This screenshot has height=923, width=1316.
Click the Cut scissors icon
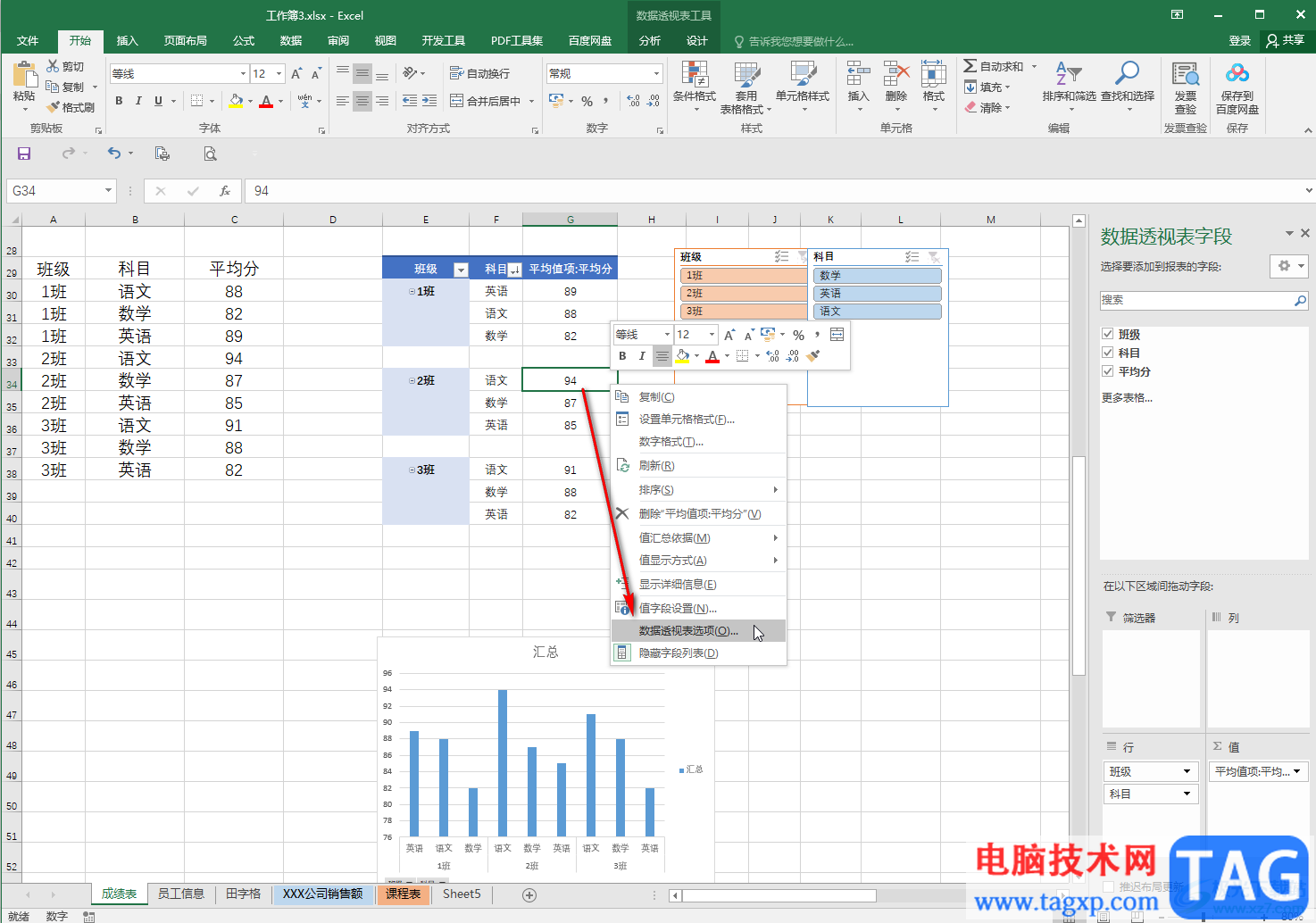tap(53, 66)
